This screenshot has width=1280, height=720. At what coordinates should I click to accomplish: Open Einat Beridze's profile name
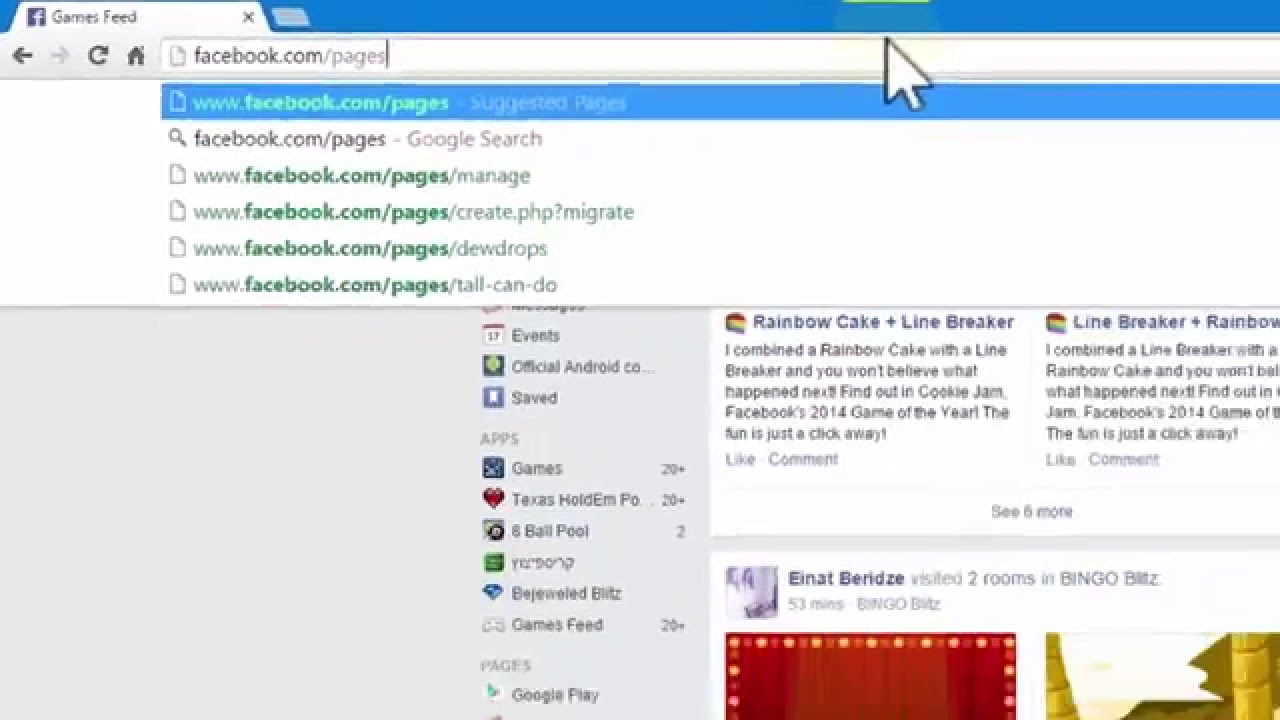[846, 578]
